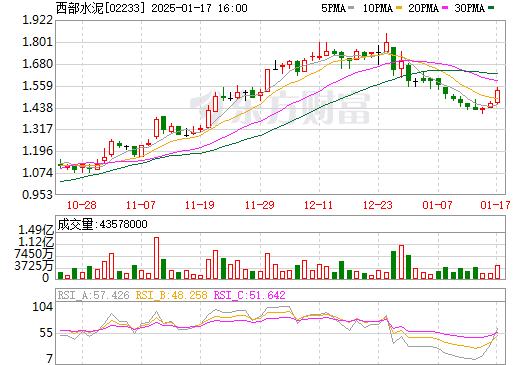The width and height of the screenshot is (520, 365).
Task: Click the RSI_B:48.258 indicator label
Action: coord(171,295)
